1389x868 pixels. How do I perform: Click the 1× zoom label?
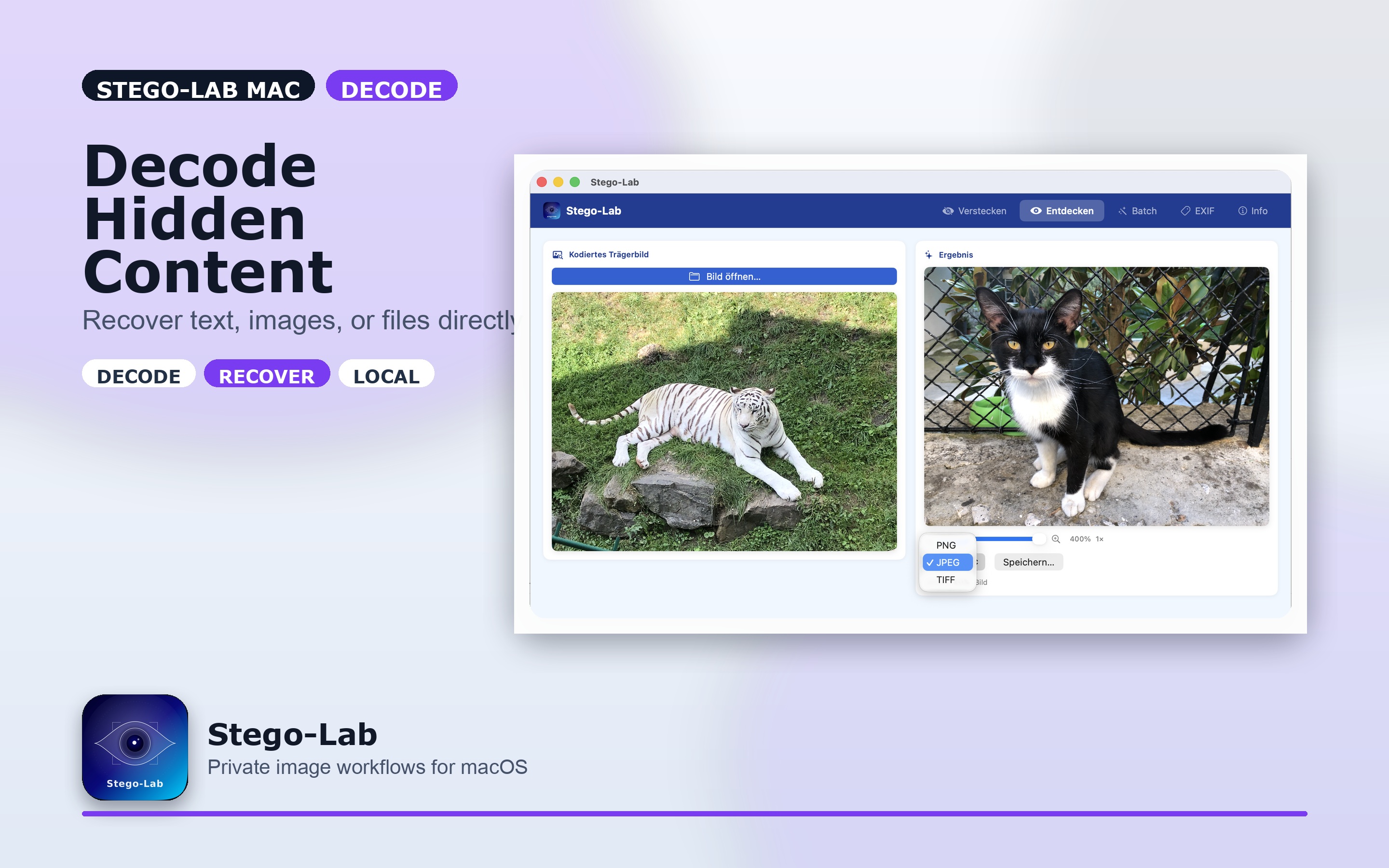pyautogui.click(x=1099, y=539)
